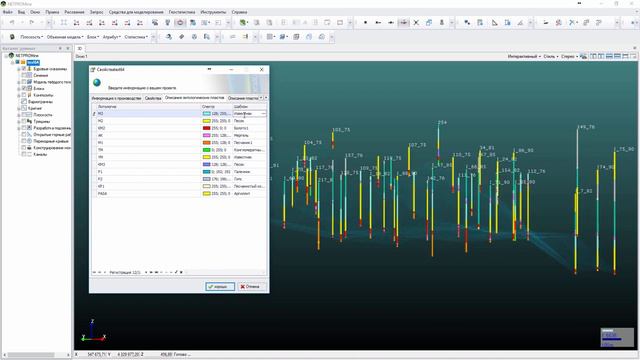Screen dimensions: 640x360
Task: Click the drillhole icon beside Буровые скважины
Action: [x=29, y=69]
